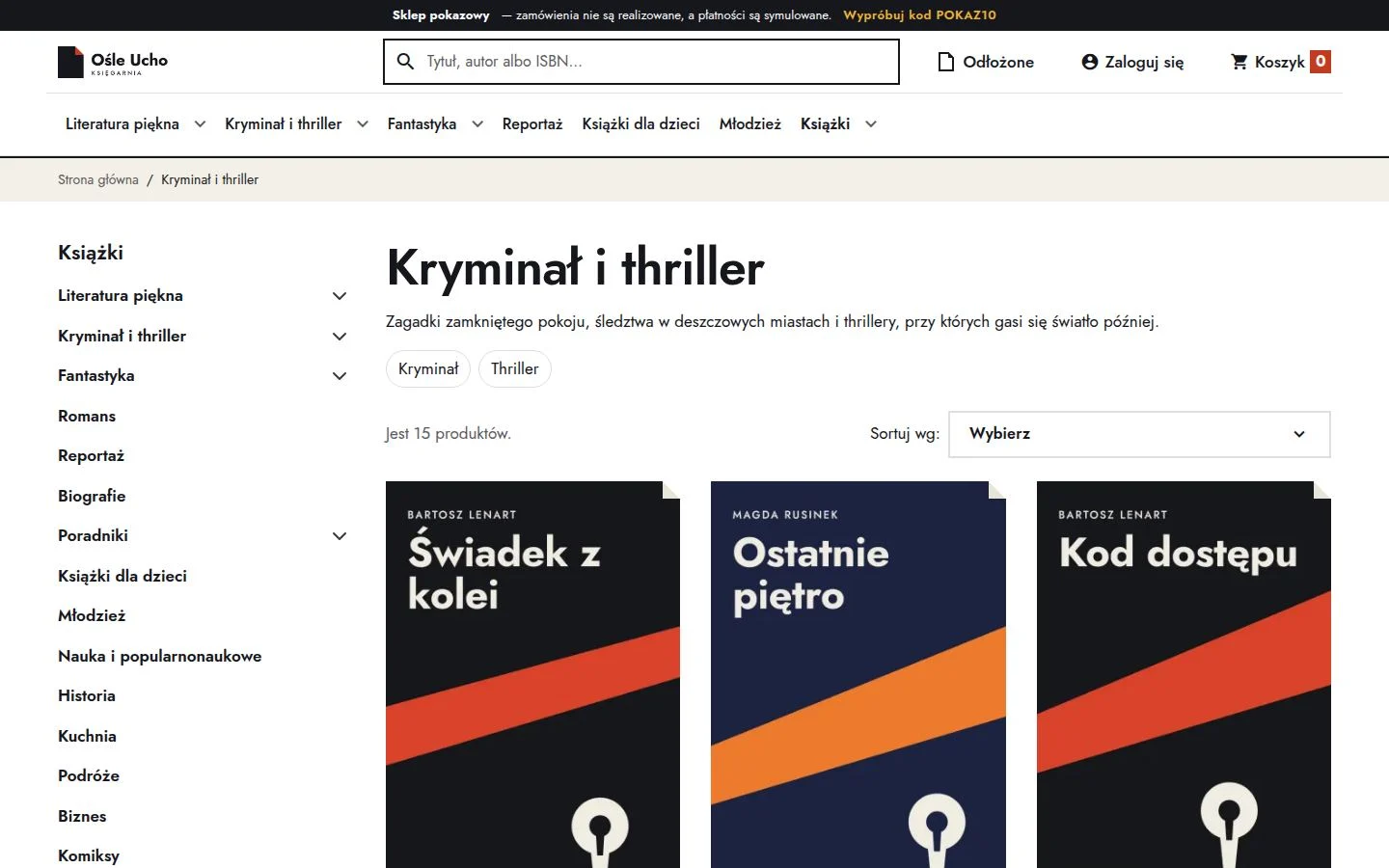Click the Zaloguj się account icon

pyautogui.click(x=1090, y=62)
